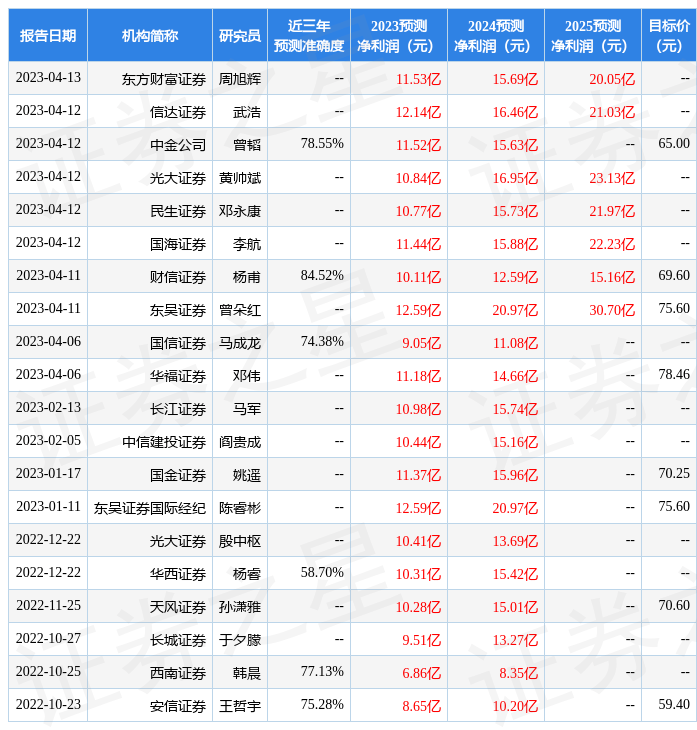Click the 2023 profit value 11.53亿

pyautogui.click(x=418, y=79)
